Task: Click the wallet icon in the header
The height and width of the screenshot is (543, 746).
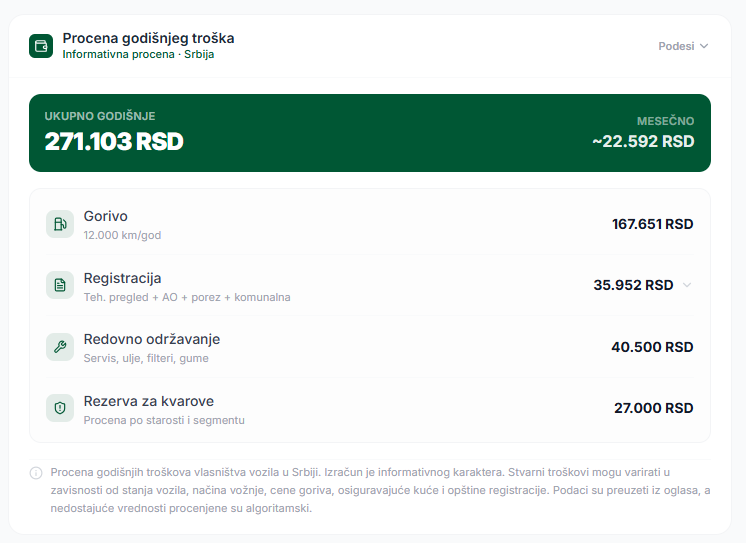Action: coord(41,46)
